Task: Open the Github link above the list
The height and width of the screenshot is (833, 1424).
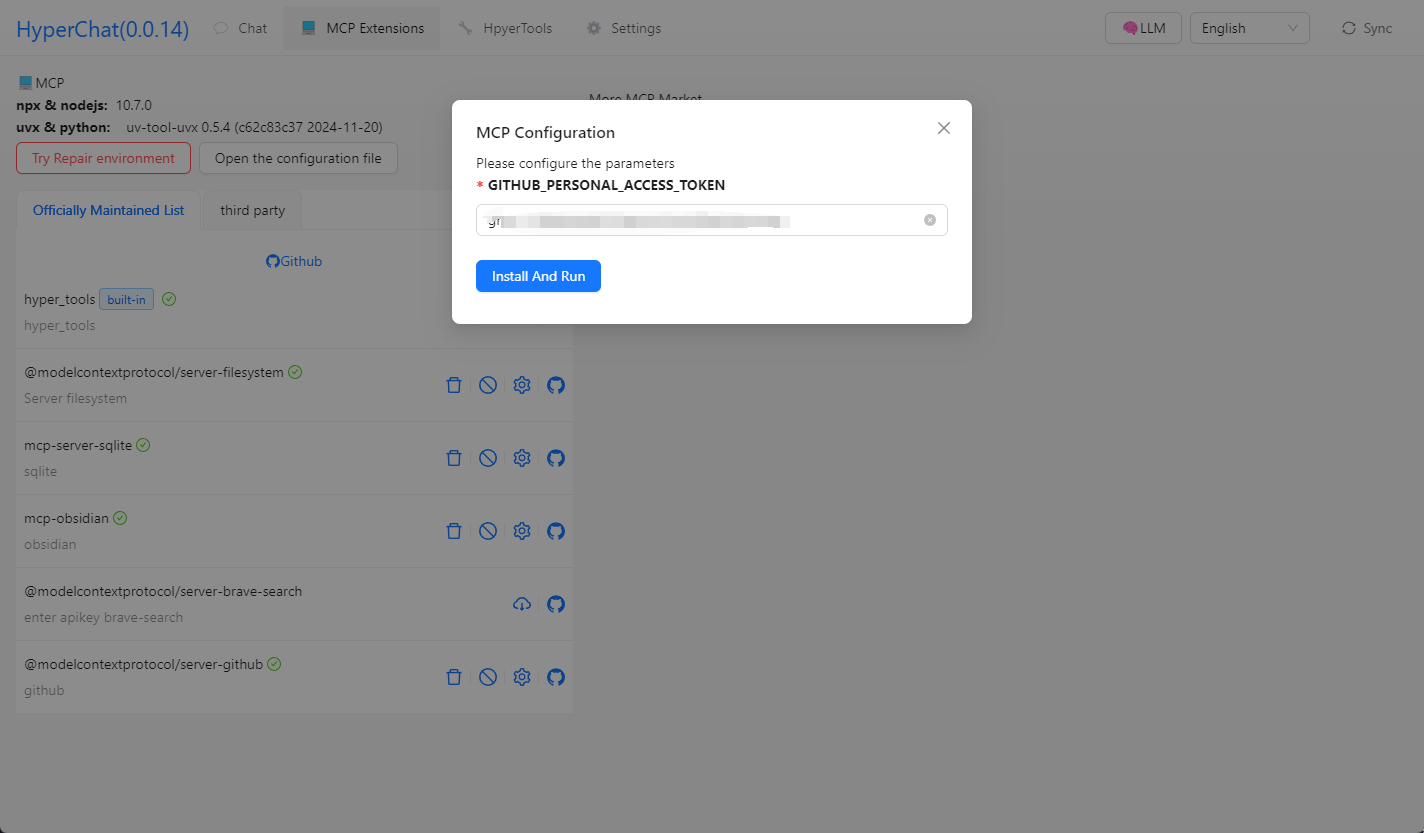Action: pos(294,261)
